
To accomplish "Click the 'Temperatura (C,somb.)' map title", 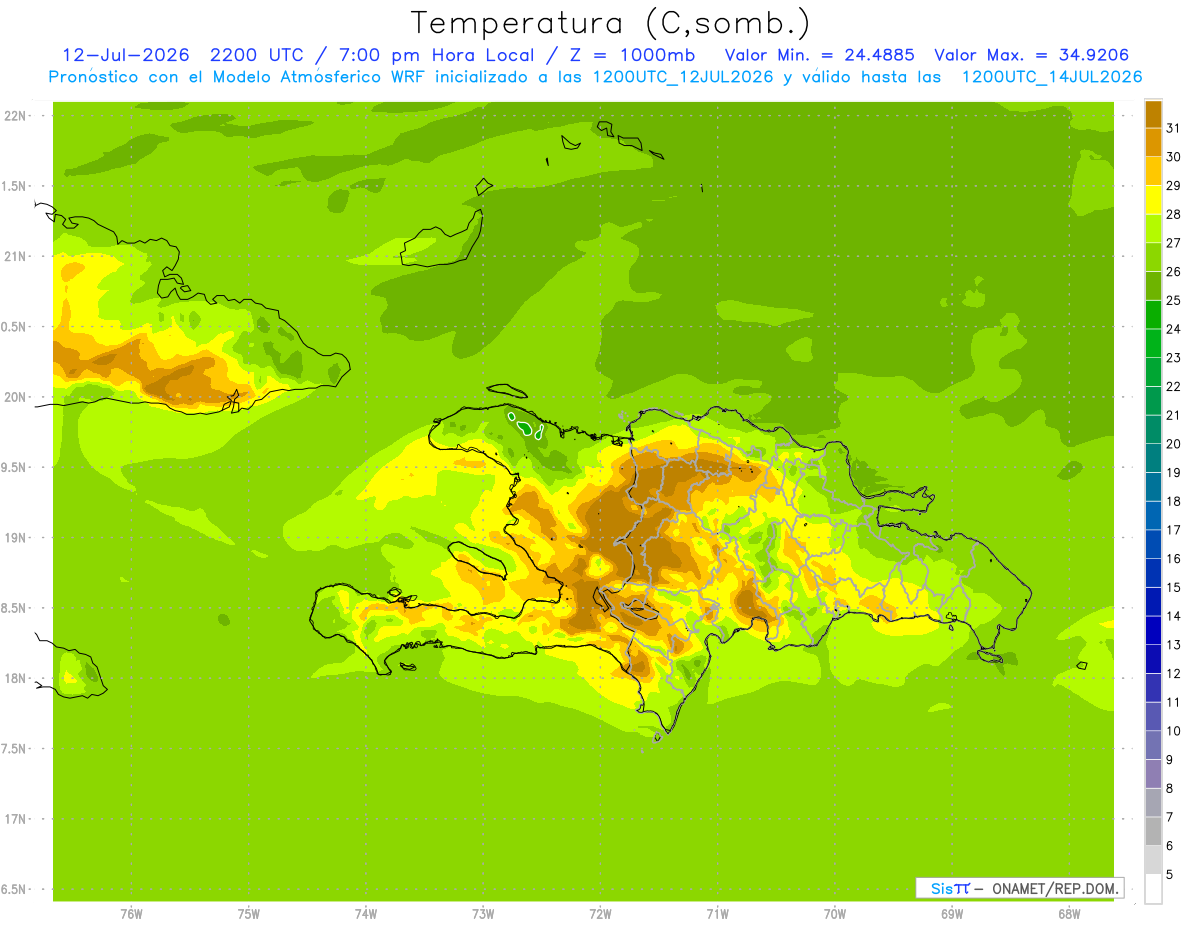I will pos(610,22).
